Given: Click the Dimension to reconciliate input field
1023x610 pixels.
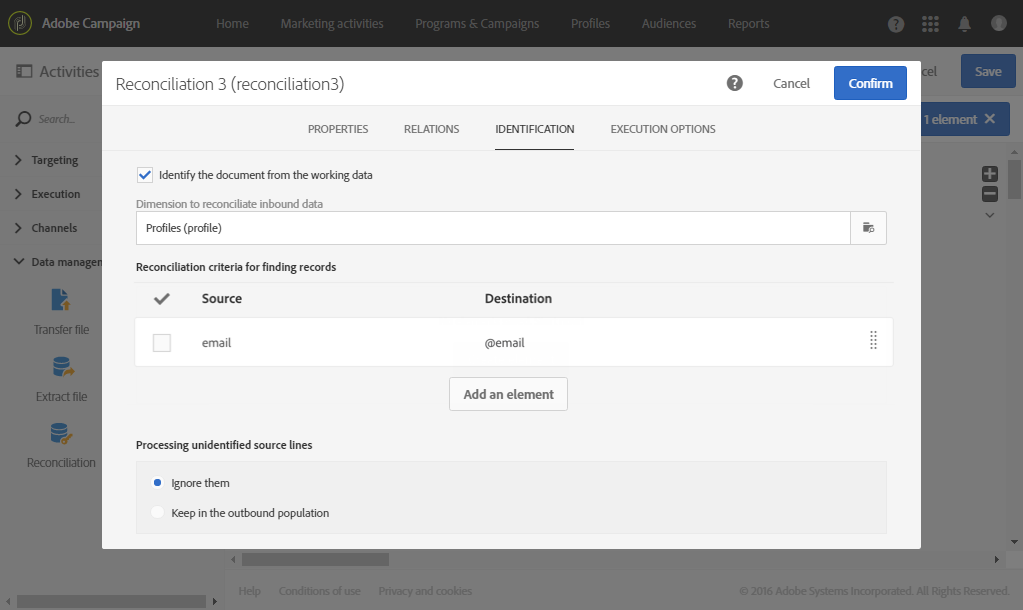Looking at the screenshot, I should tap(493, 228).
